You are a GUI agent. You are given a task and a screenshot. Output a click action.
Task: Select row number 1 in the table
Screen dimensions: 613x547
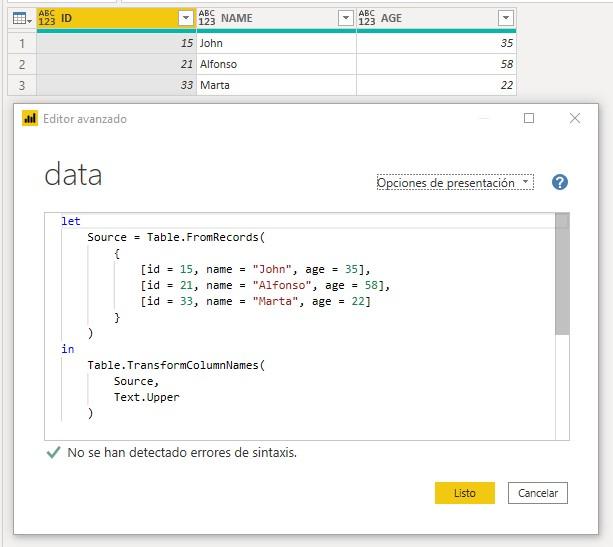tap(22, 43)
